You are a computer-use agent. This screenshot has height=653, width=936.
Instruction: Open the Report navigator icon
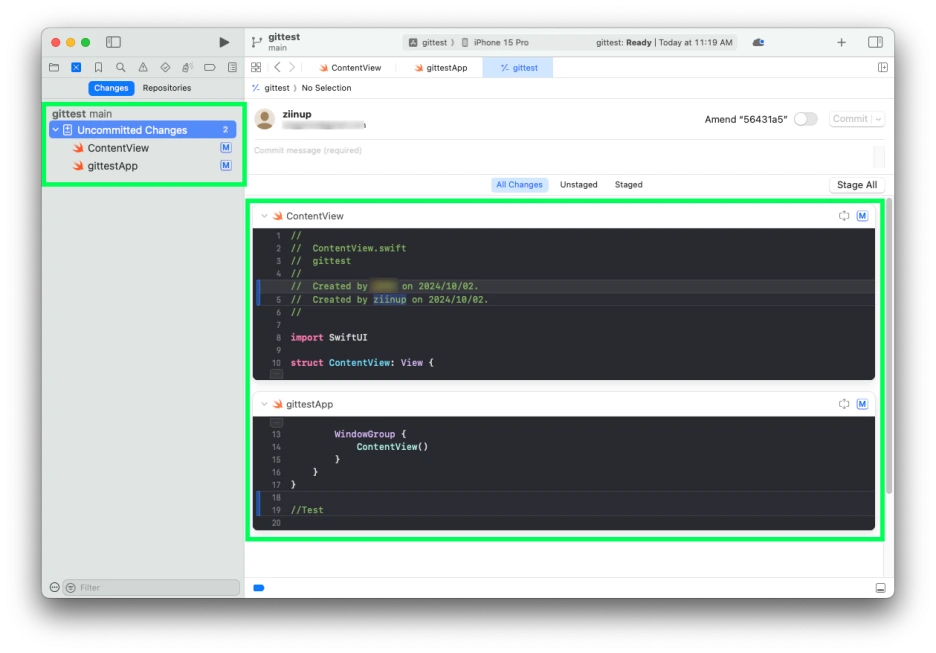232,67
